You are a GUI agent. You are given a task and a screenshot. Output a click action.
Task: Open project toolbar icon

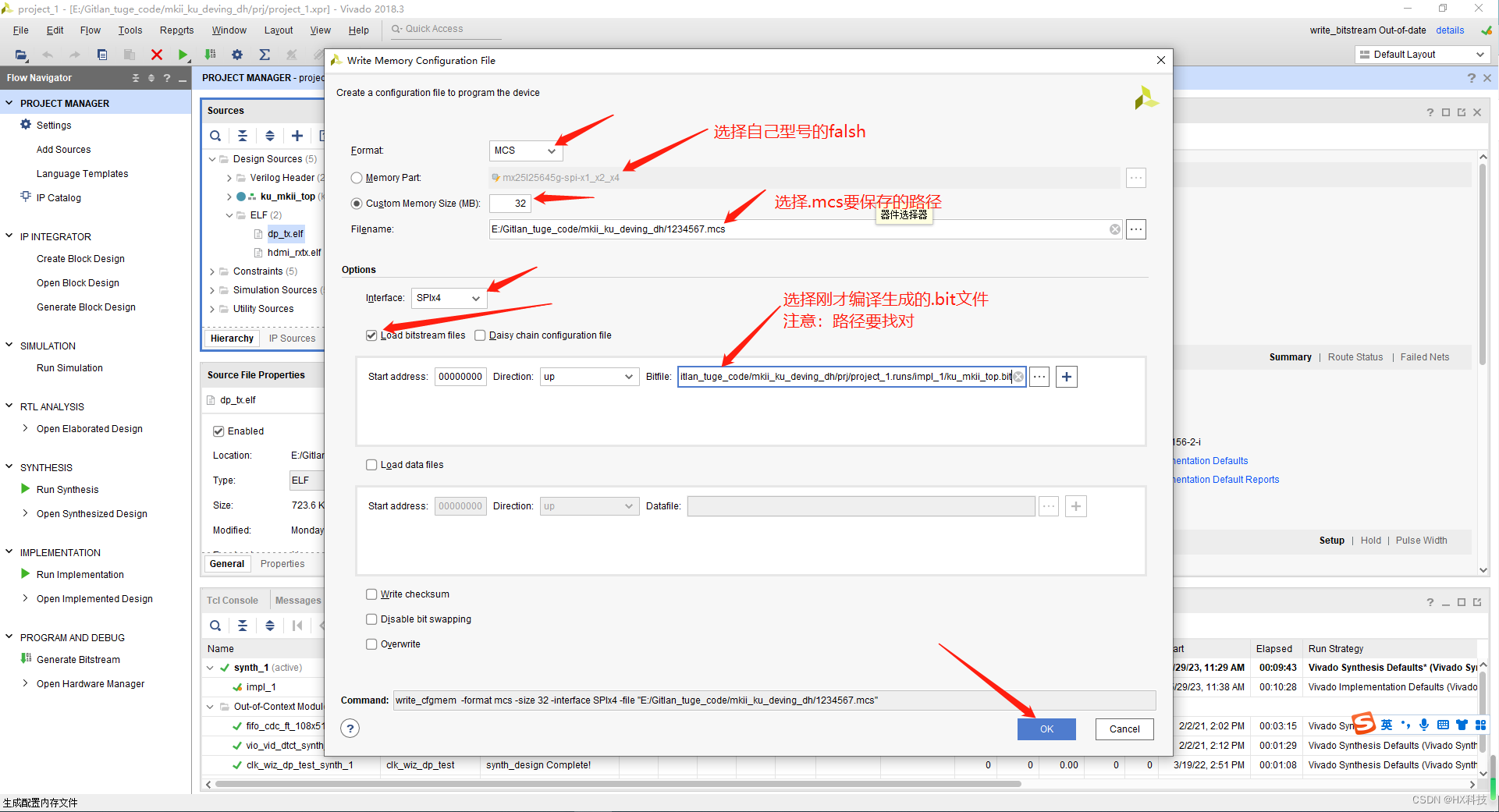(21, 55)
